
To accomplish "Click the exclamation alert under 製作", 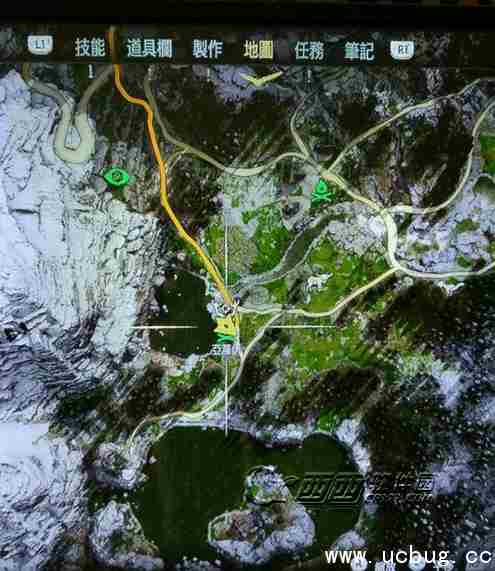I will 208,73.
